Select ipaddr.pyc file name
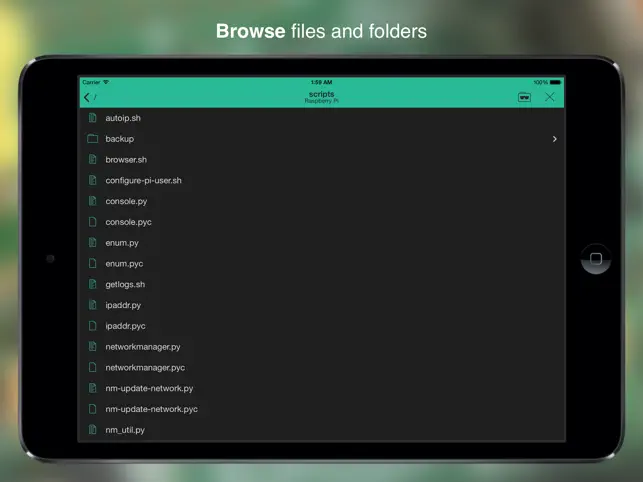The image size is (643, 482). [x=125, y=326]
